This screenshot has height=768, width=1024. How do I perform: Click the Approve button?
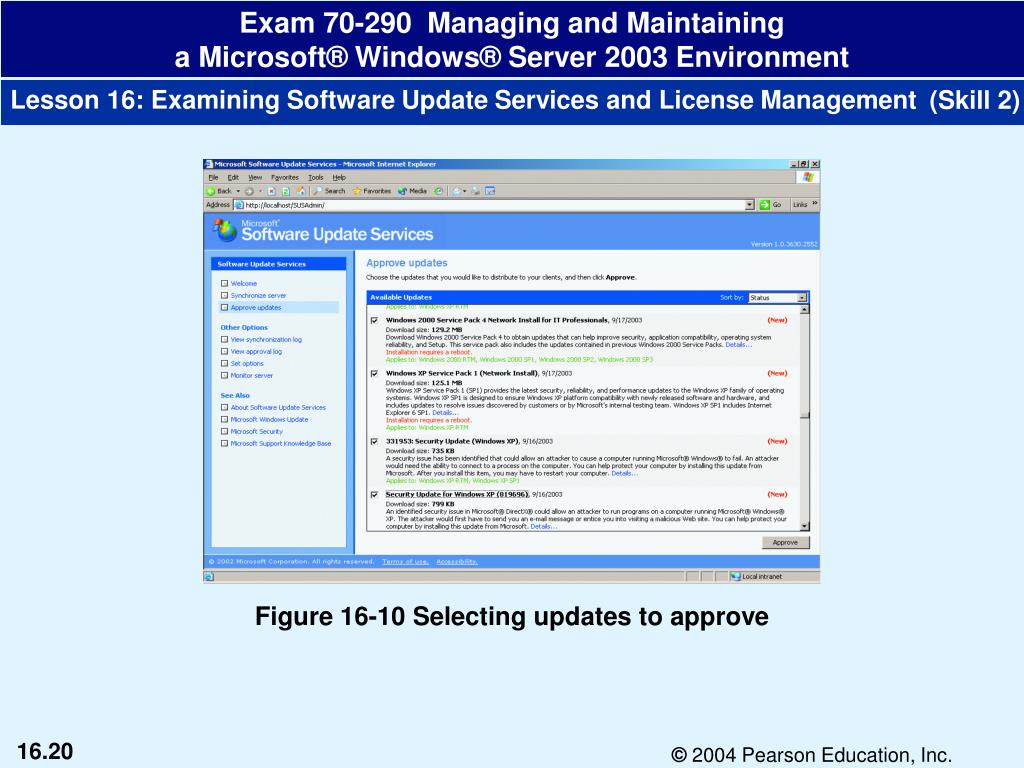(x=786, y=543)
